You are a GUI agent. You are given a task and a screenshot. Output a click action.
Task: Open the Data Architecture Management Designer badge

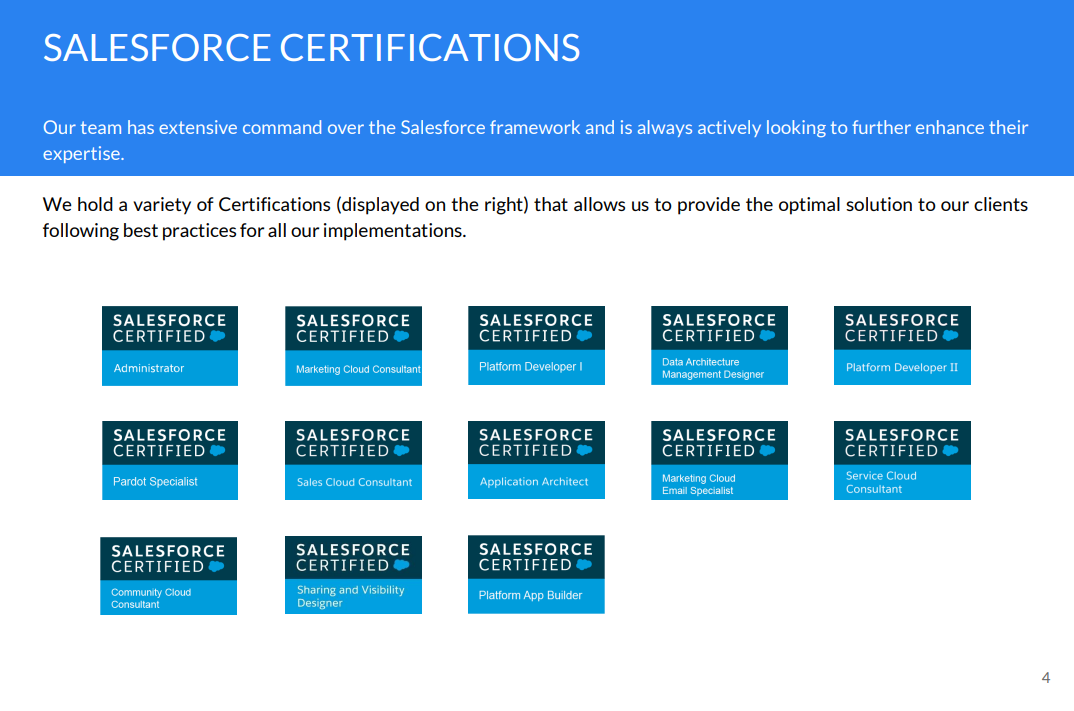point(719,345)
